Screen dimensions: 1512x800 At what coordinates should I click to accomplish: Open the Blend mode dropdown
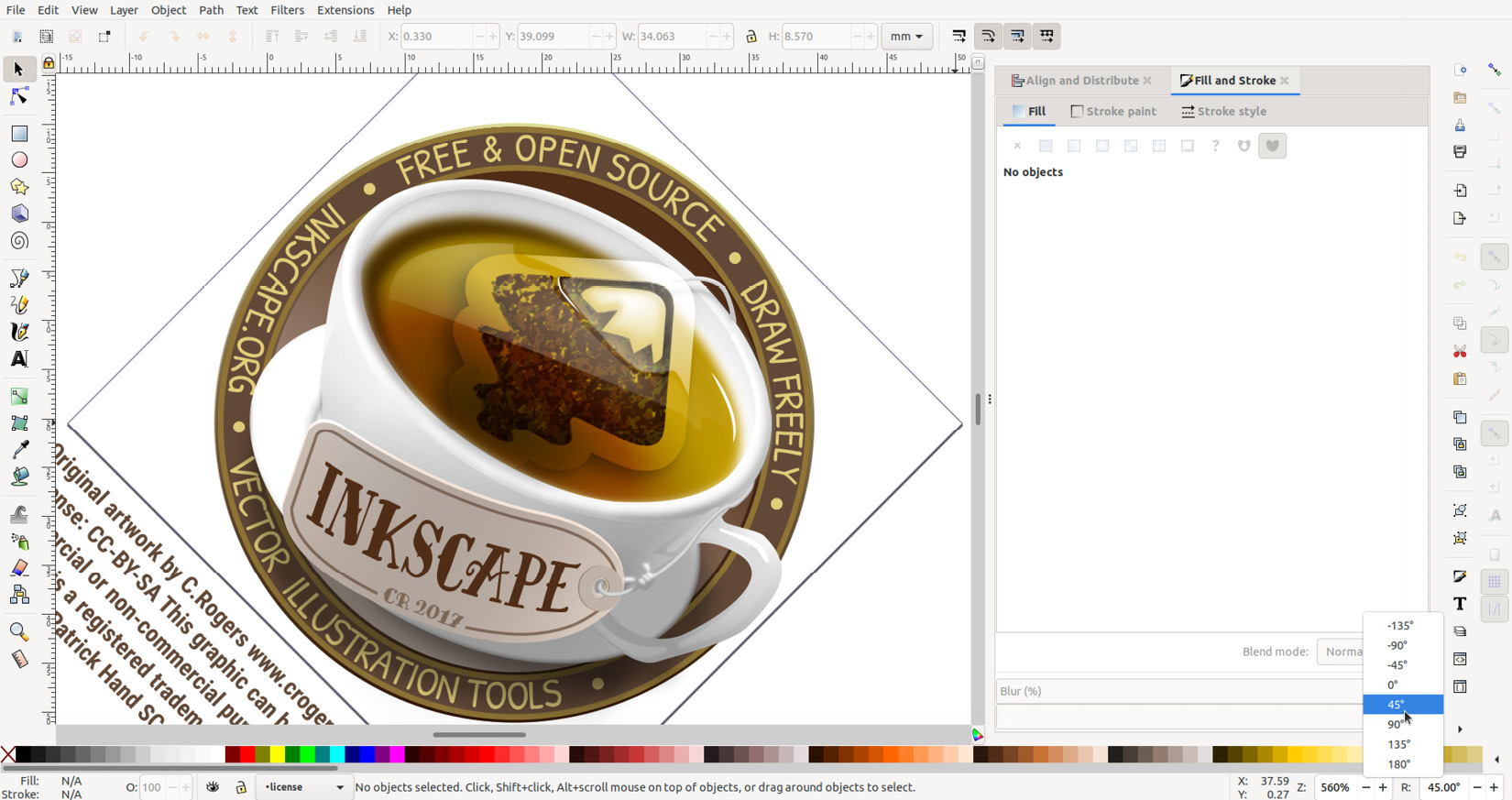[1340, 652]
